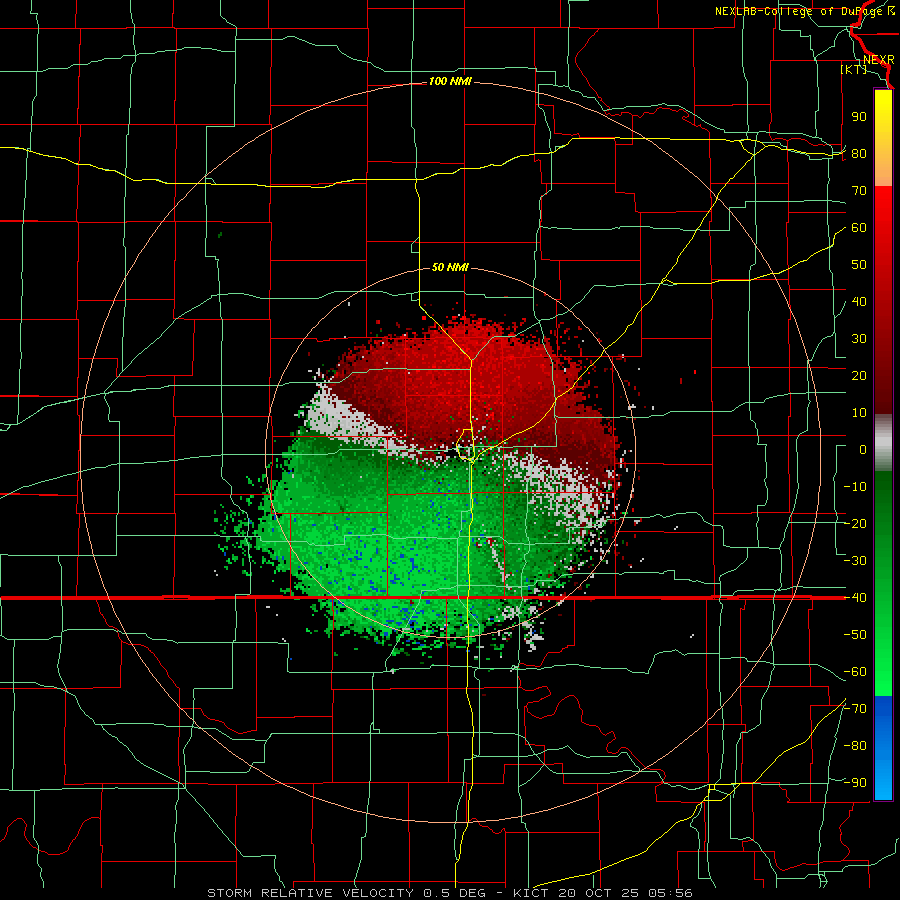Click the 30 value on the velocity scale

[859, 339]
